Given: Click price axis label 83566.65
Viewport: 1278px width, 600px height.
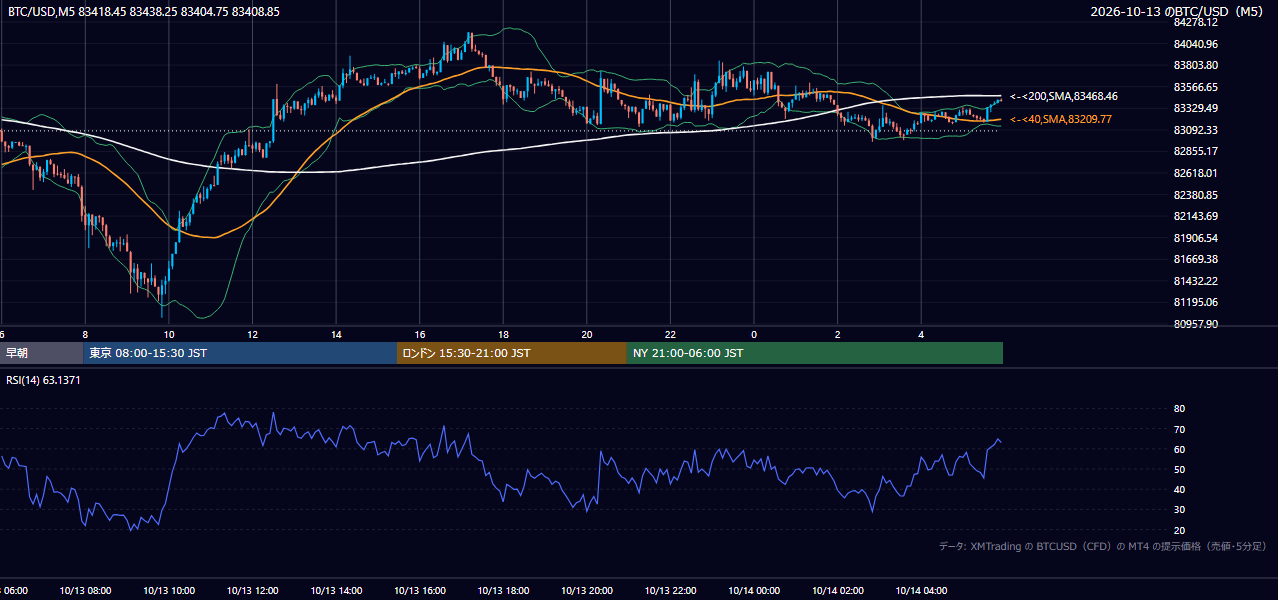Looking at the screenshot, I should click(x=1196, y=87).
